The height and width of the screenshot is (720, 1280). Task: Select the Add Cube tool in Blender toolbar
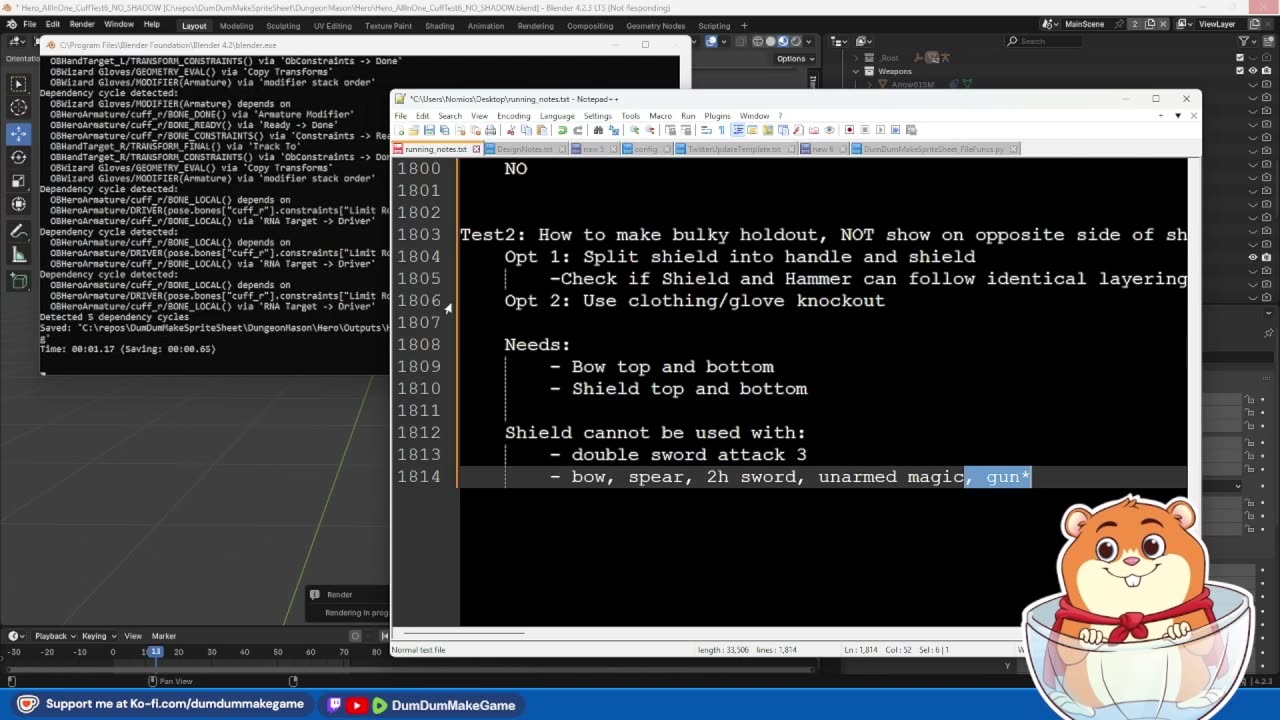(x=19, y=282)
